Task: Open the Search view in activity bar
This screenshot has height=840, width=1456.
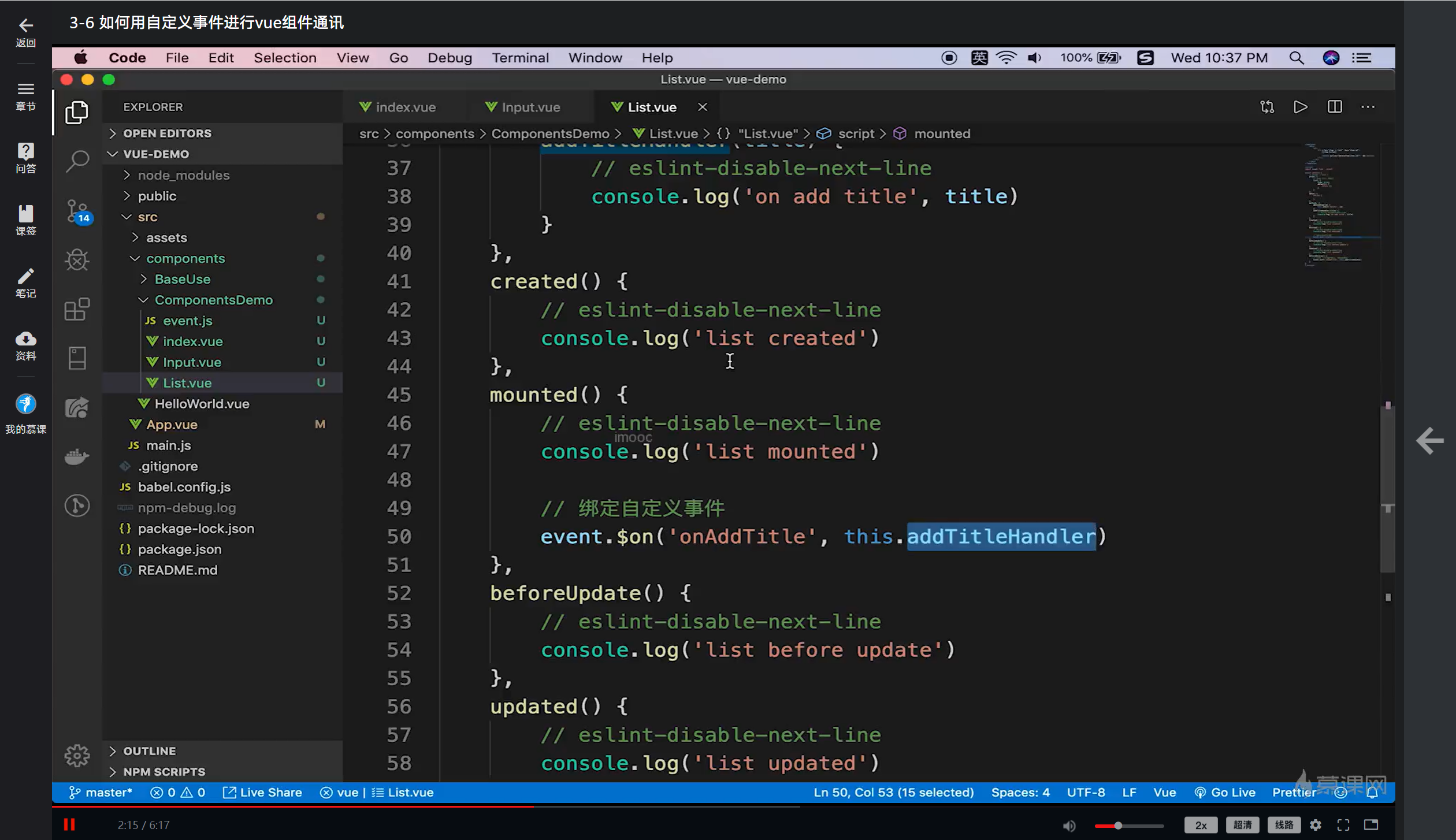Action: pyautogui.click(x=77, y=161)
